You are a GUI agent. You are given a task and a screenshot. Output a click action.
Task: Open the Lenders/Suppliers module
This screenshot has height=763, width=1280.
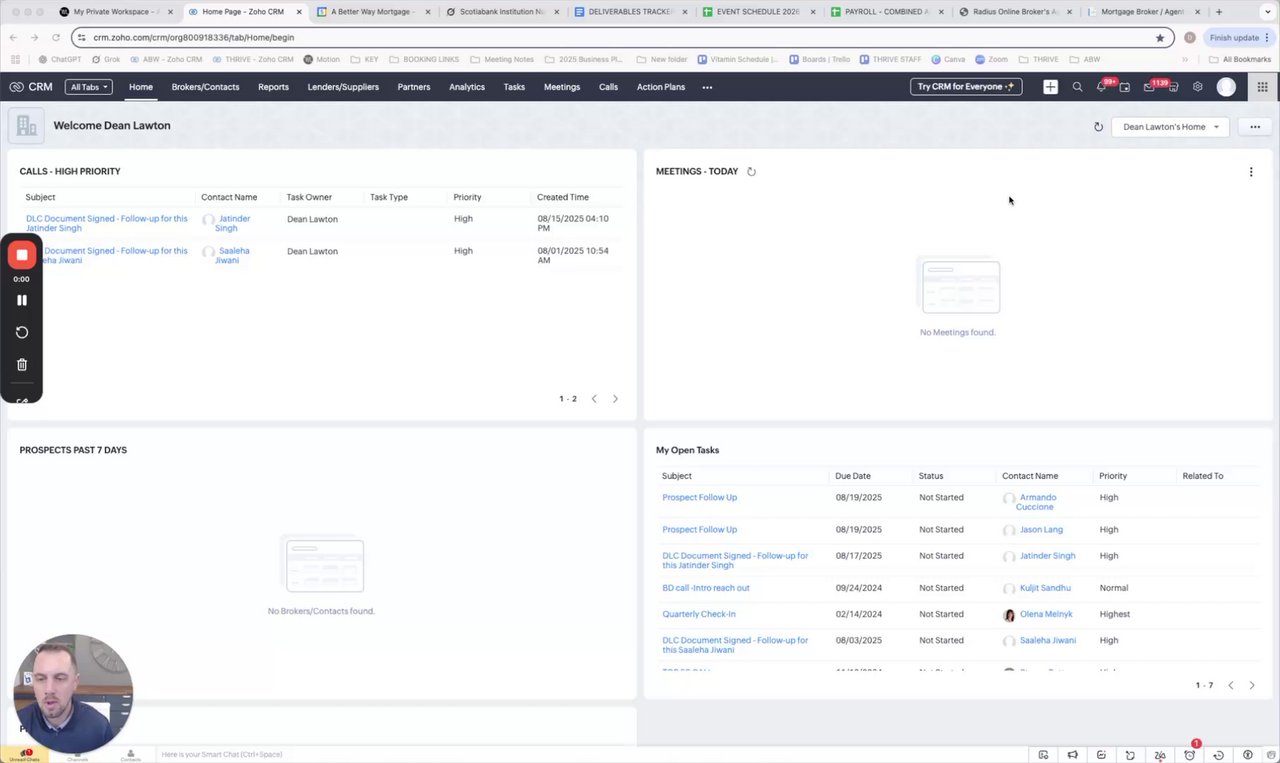(343, 87)
